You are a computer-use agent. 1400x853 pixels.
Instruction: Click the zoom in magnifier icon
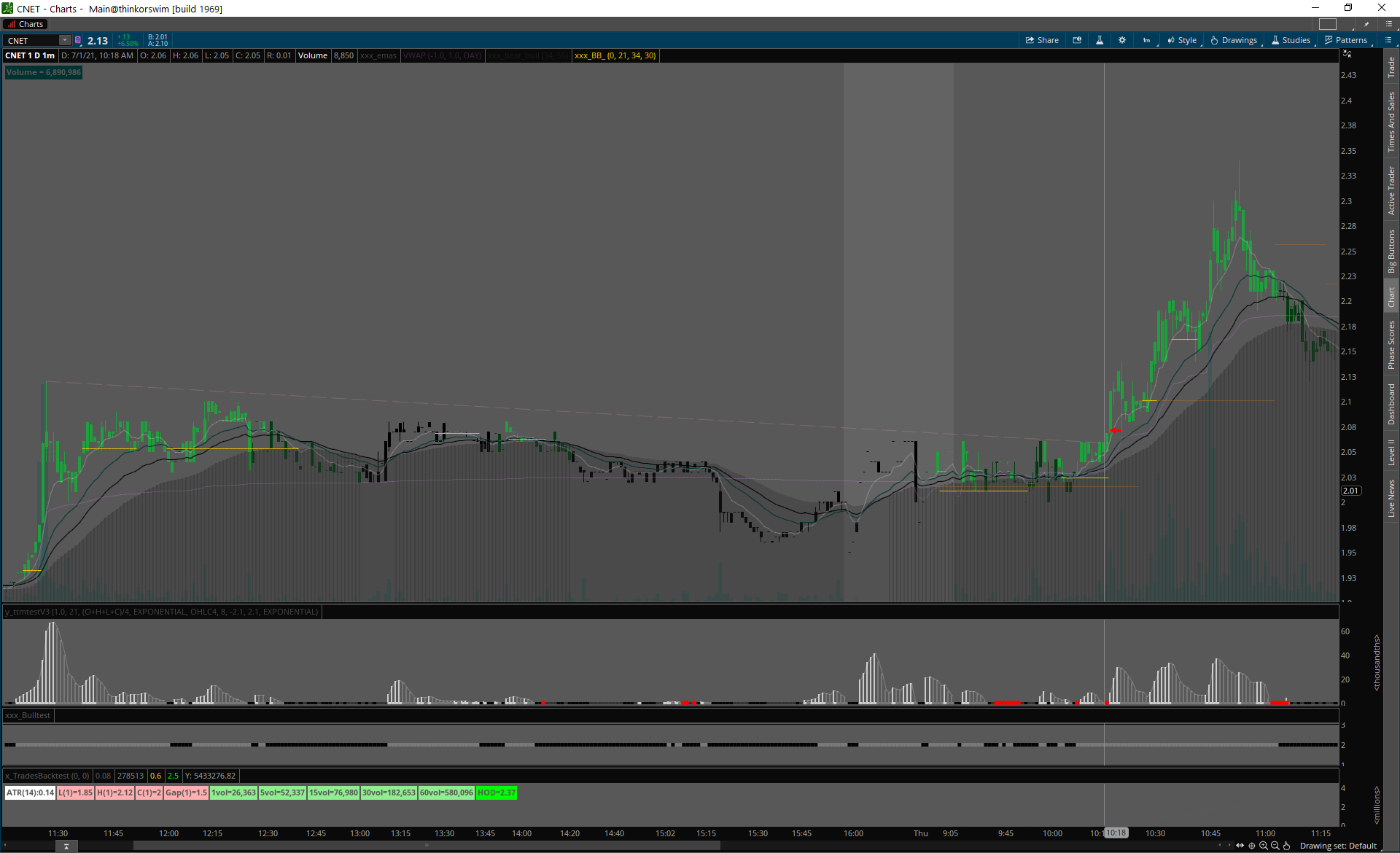click(x=1264, y=846)
